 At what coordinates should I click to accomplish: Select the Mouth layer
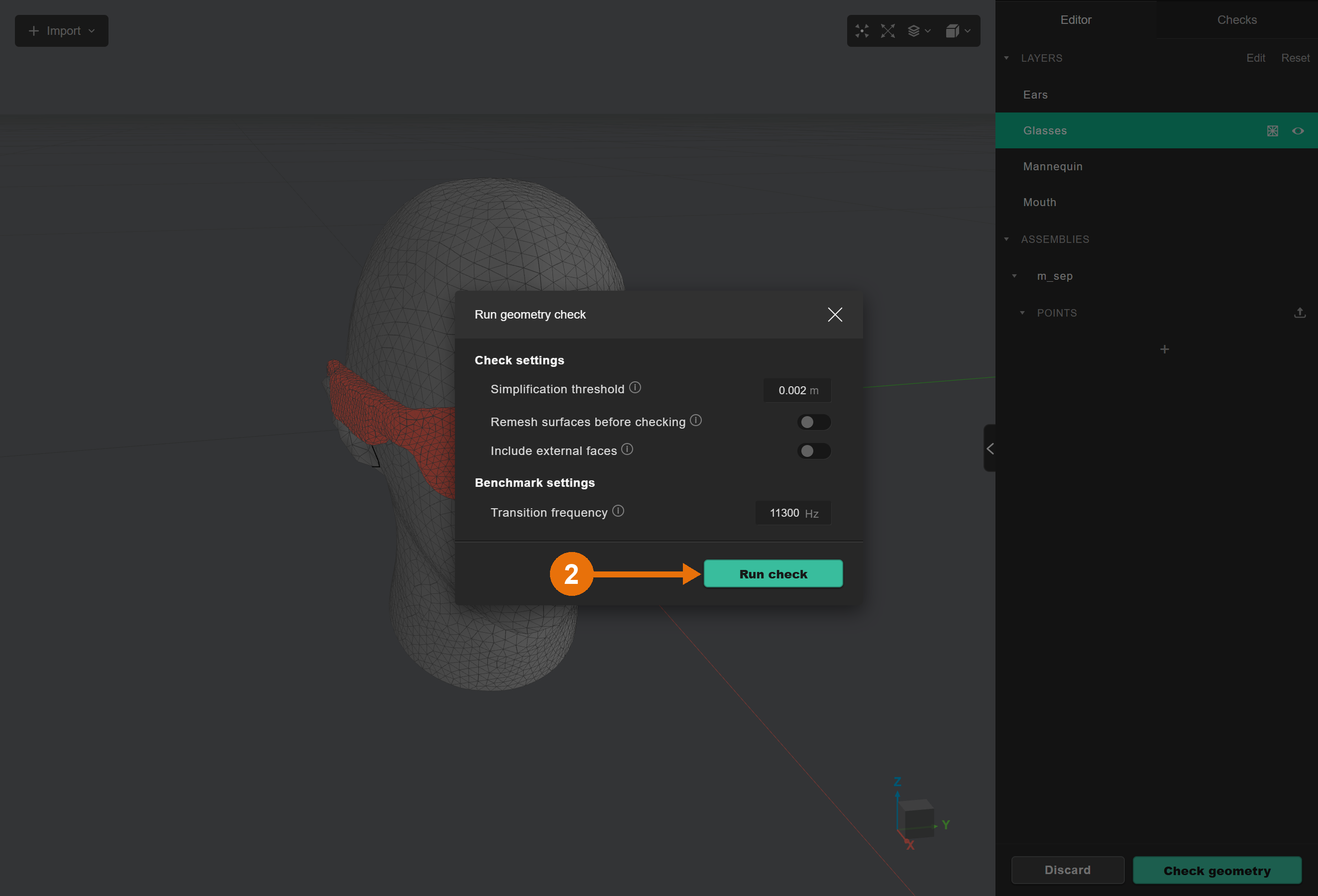(x=1156, y=203)
